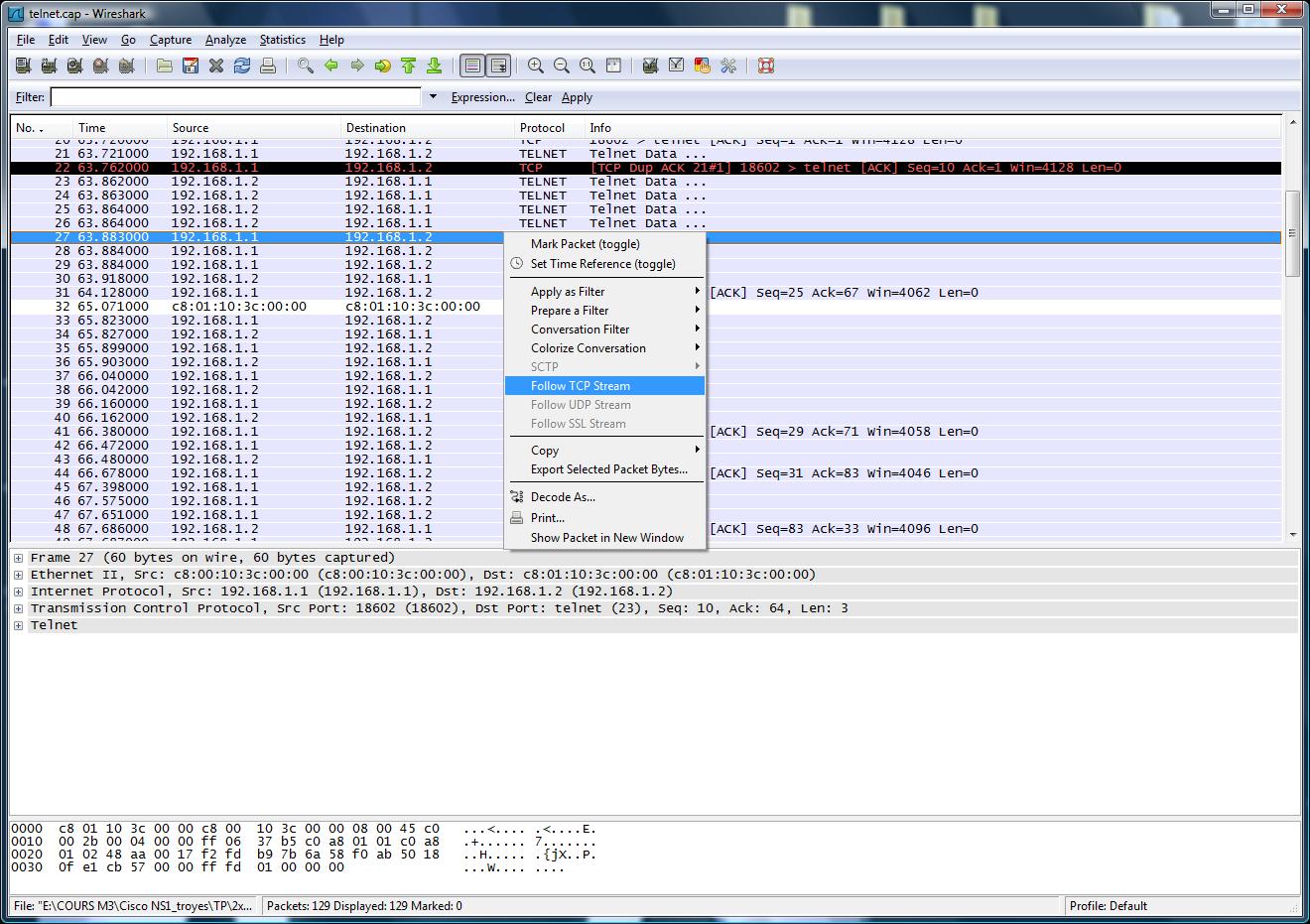
Task: Sort by the Time column header
Action: point(120,127)
